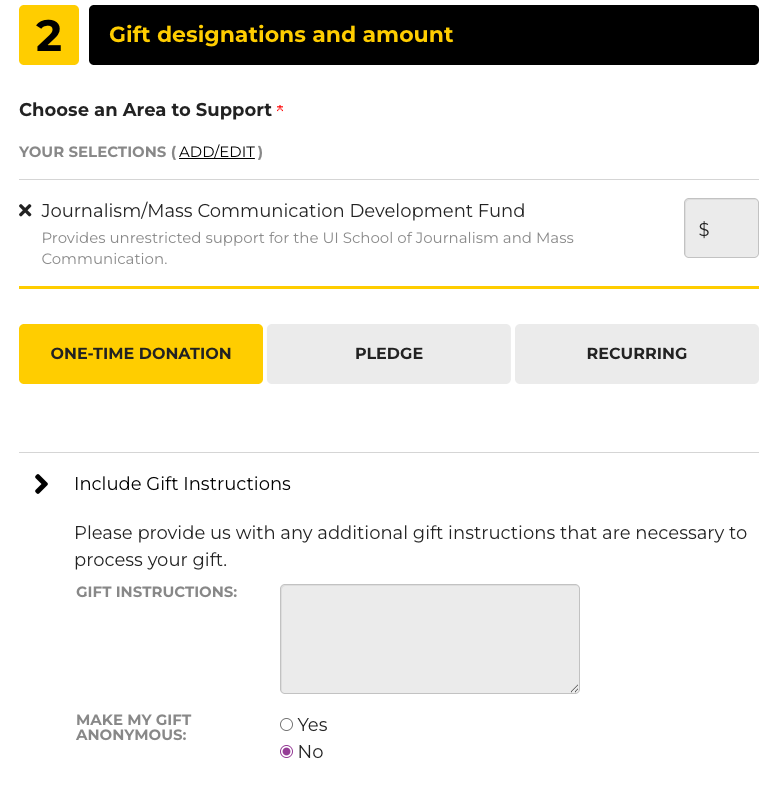Screen dimensions: 777x789
Task: Click the Choose an Area to Support label
Action: point(145,110)
